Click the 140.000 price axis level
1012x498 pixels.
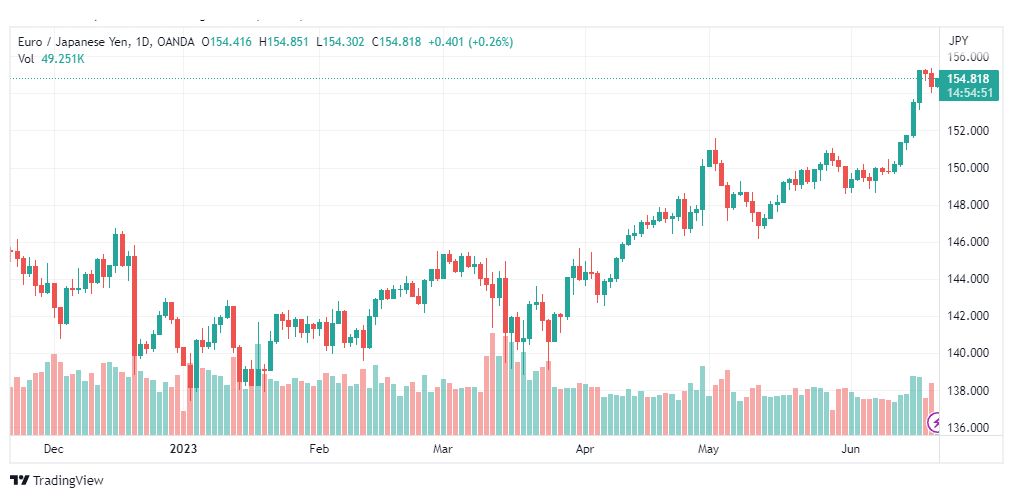click(968, 354)
